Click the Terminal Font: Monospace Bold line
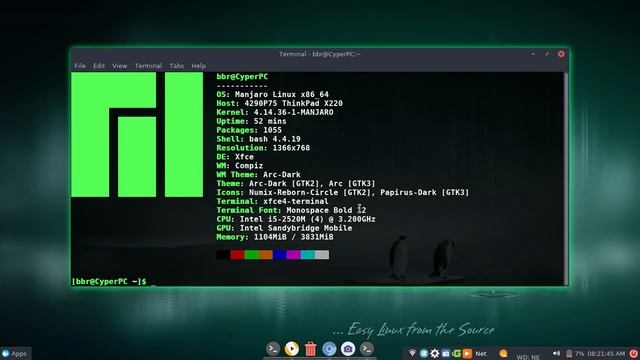640x360 pixels. pyautogui.click(x=291, y=210)
